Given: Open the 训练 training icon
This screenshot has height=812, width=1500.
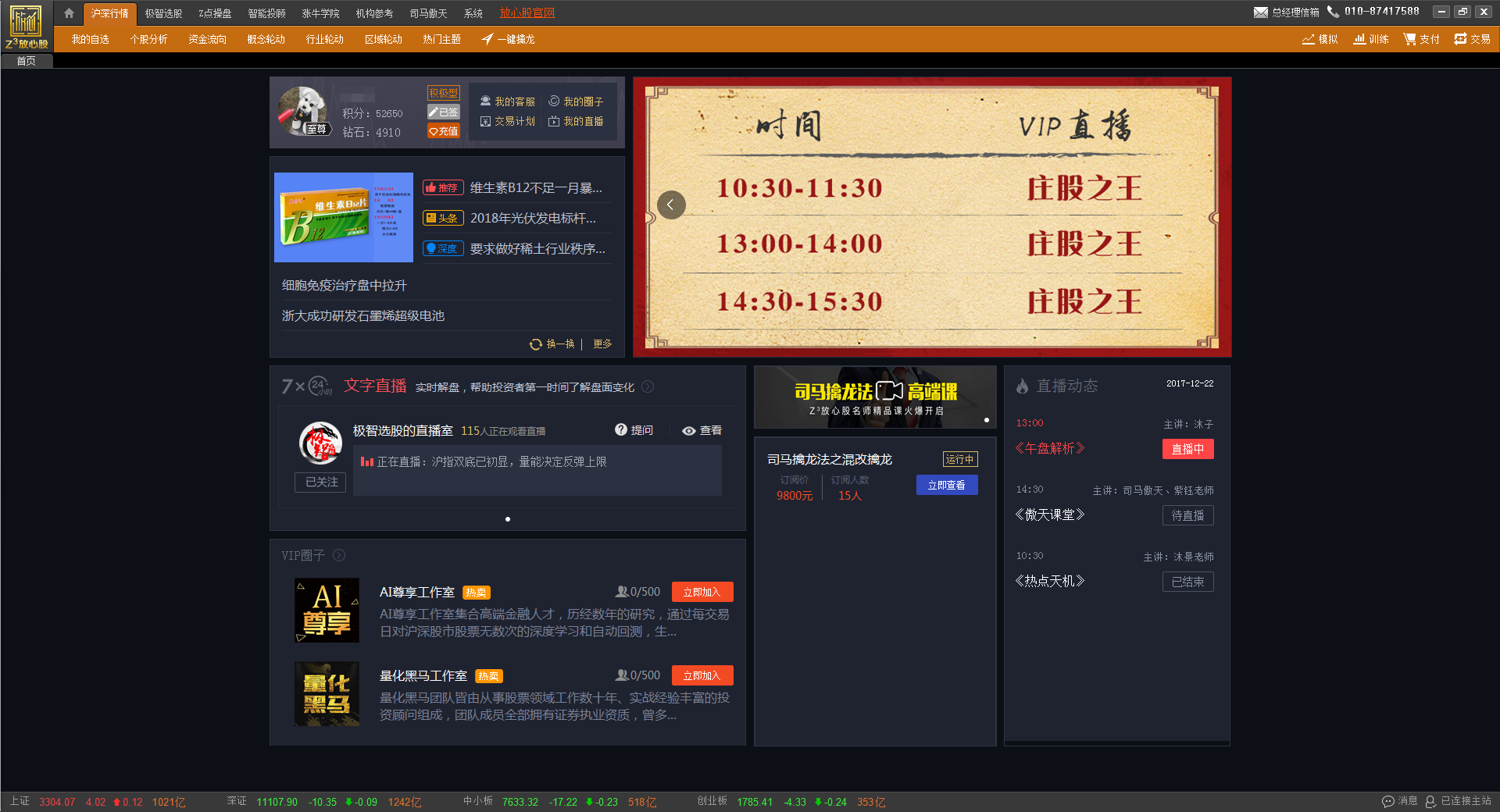Looking at the screenshot, I should point(1359,39).
